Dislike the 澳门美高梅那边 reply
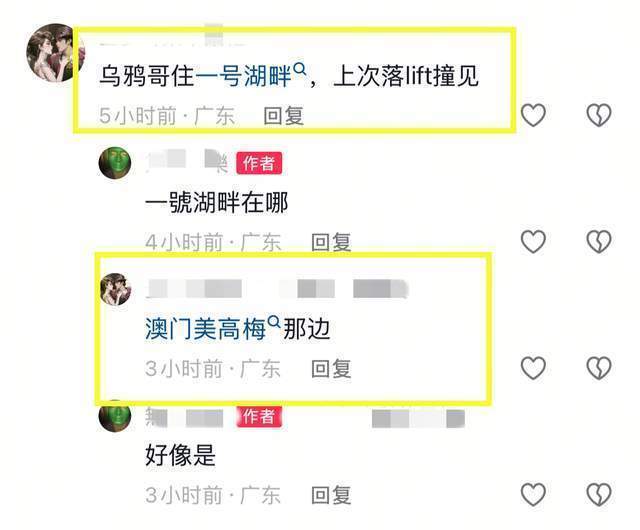Screen dimensions: 640x530 pos(599,367)
